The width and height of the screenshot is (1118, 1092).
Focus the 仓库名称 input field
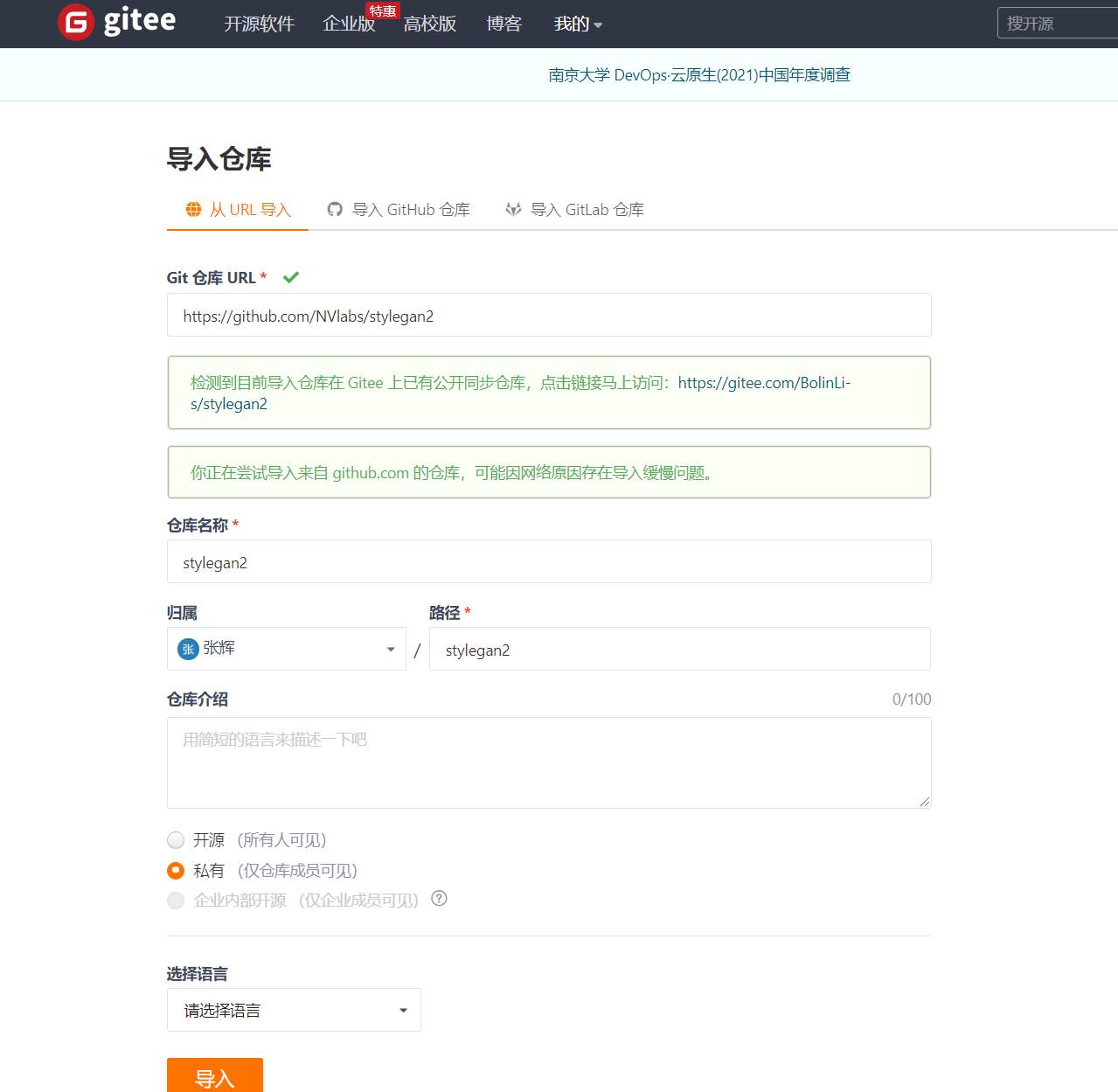click(549, 561)
